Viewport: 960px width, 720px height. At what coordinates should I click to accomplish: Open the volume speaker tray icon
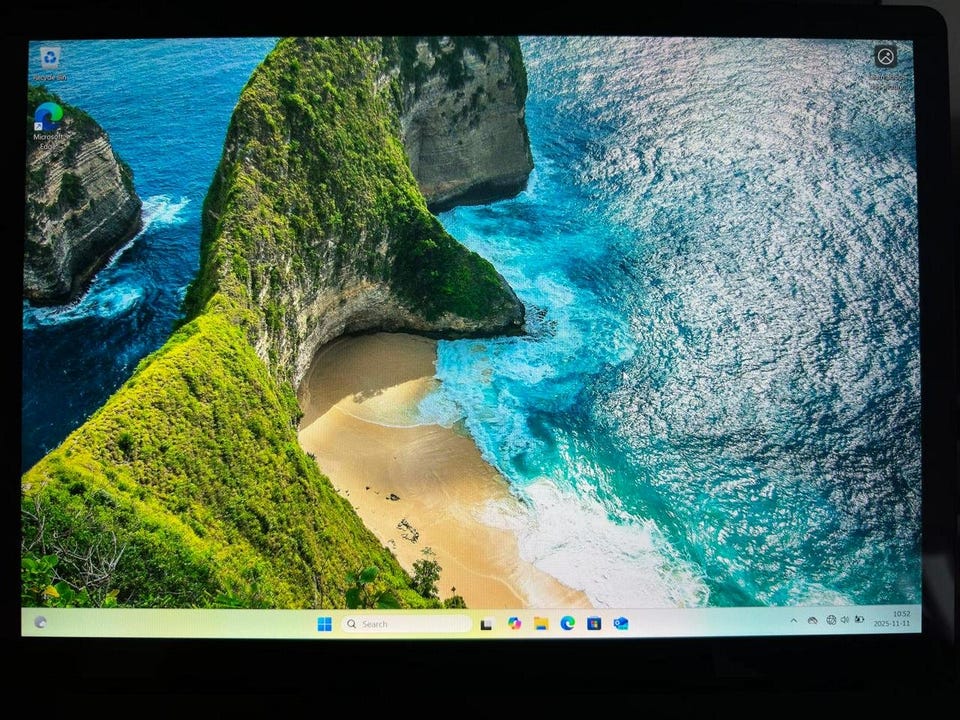(x=845, y=620)
